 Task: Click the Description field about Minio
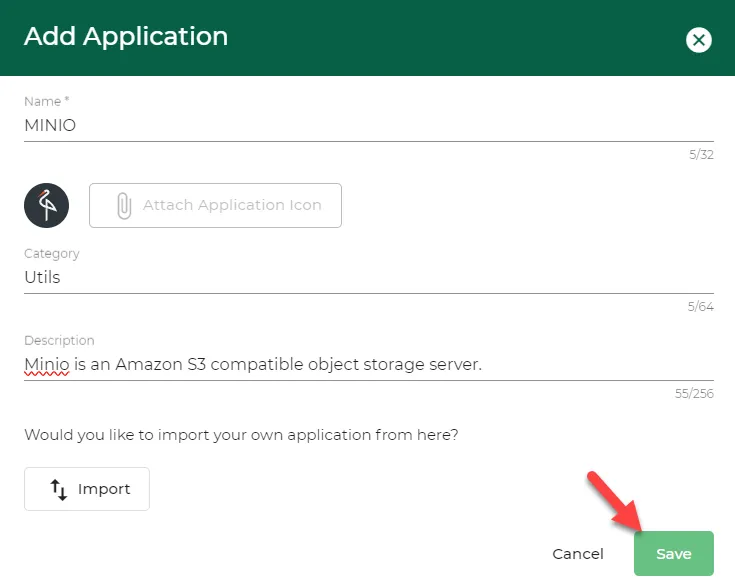368,364
